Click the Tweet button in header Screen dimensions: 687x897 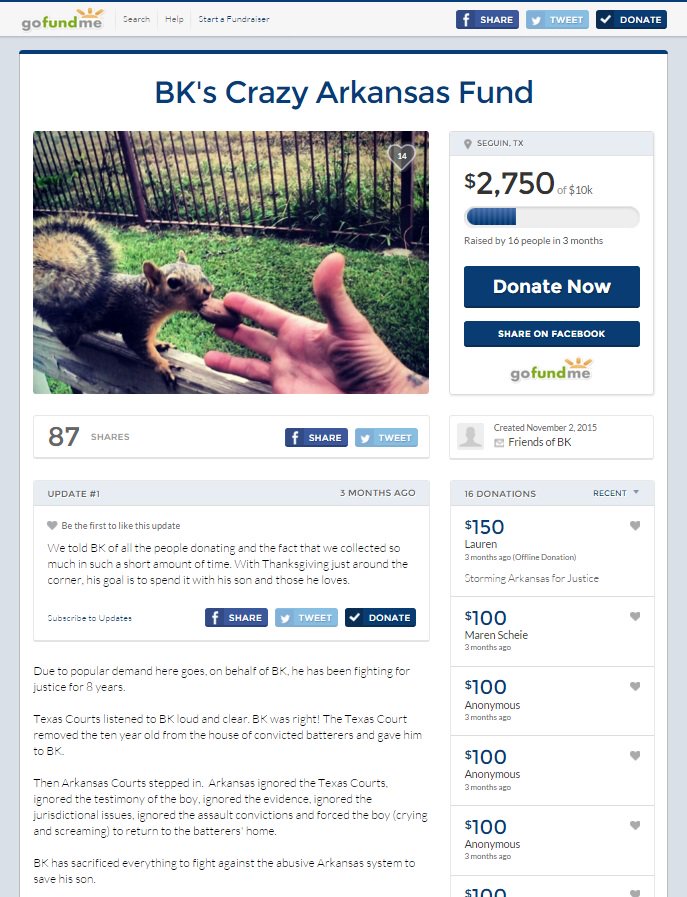point(557,19)
